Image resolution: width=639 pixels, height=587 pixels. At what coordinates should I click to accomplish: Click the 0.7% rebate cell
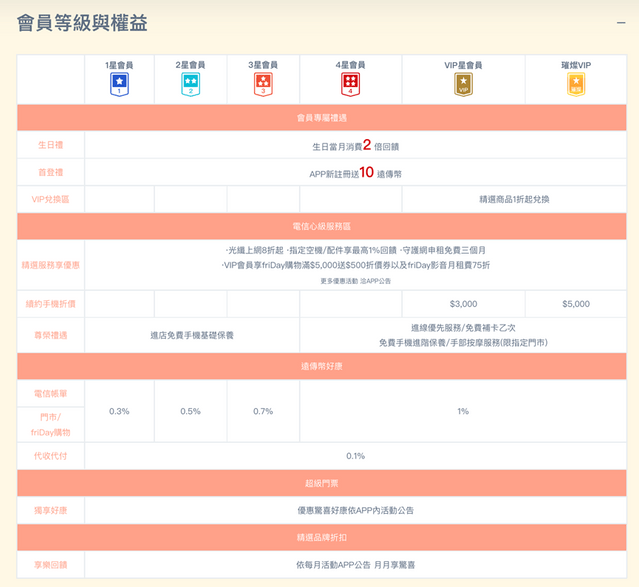coord(263,411)
